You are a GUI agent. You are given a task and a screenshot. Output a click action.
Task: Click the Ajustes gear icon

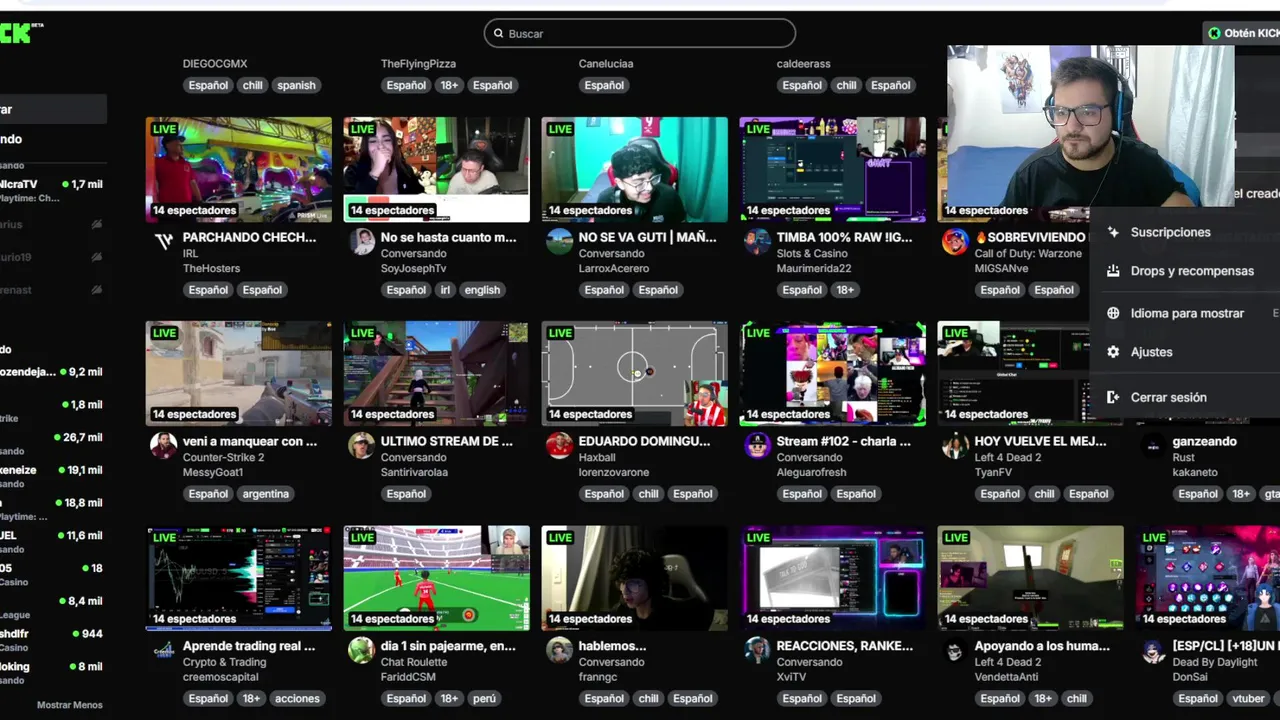point(1113,352)
